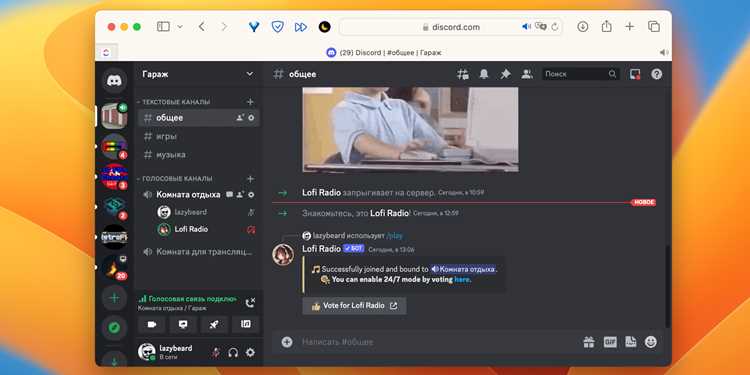Open Комната для трансляций voice channel
The width and height of the screenshot is (750, 375).
point(199,252)
